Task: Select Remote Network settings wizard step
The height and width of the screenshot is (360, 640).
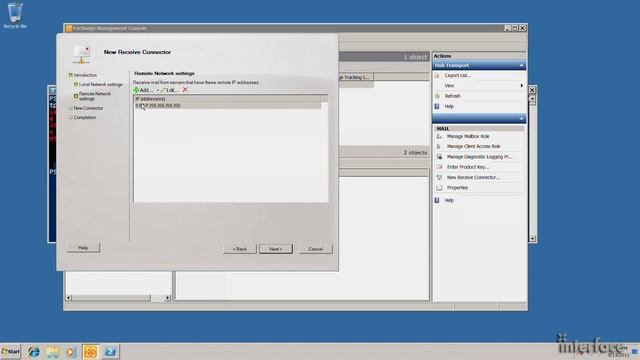Action: pyautogui.click(x=95, y=96)
